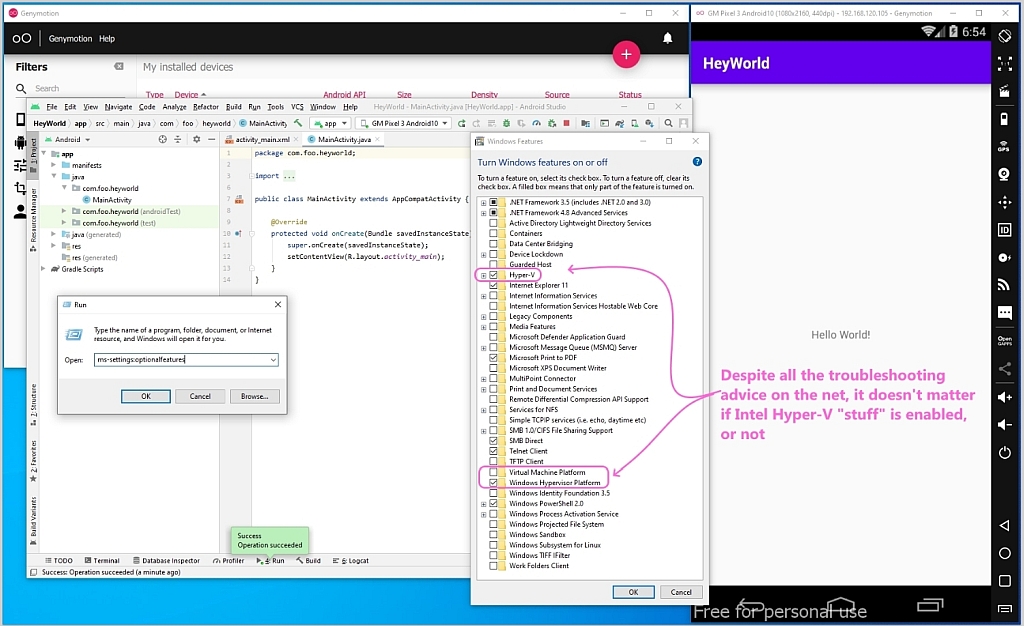1024x626 pixels.
Task: Click the Debug app bug icon
Action: coord(506,123)
